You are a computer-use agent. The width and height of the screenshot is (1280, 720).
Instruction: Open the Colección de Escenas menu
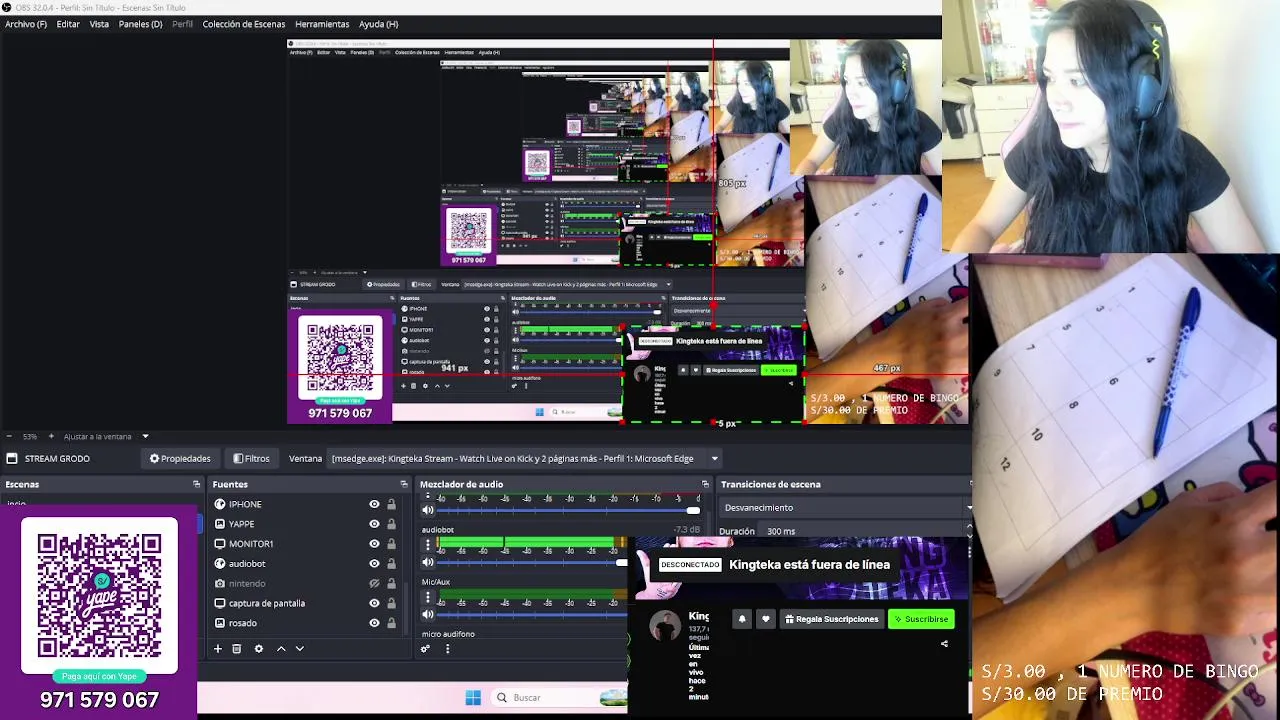243,24
